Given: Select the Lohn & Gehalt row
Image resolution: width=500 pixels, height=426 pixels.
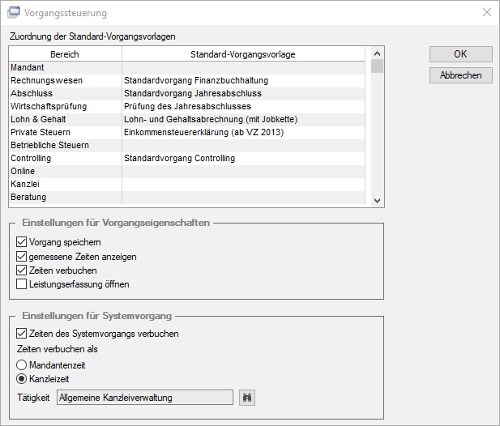Looking at the screenshot, I should click(x=187, y=119).
